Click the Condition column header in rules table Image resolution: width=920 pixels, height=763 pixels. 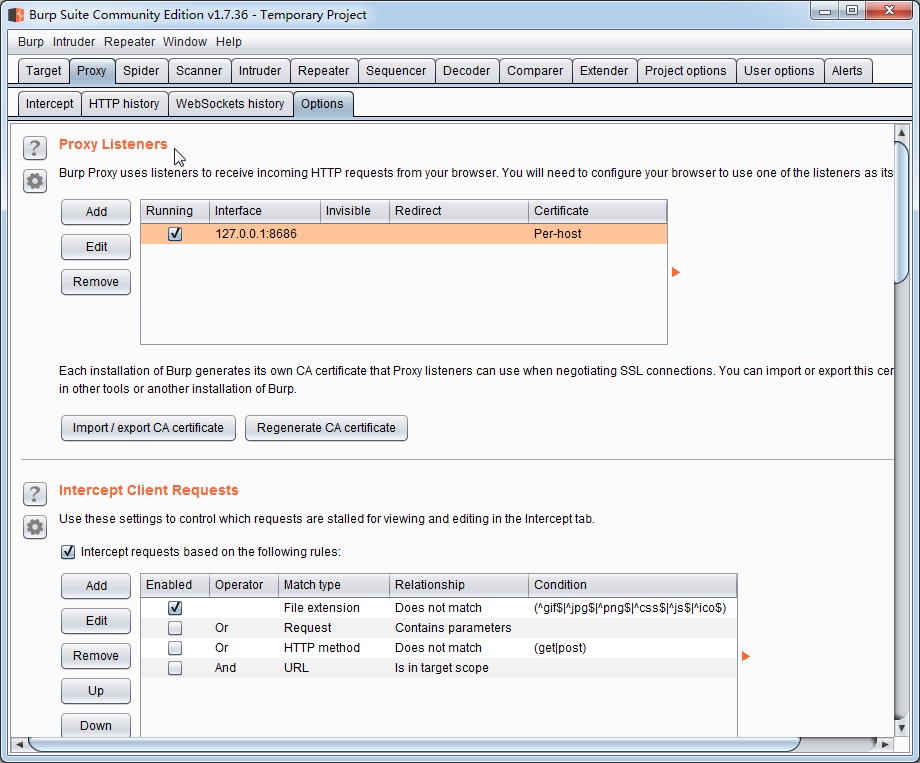tap(632, 585)
